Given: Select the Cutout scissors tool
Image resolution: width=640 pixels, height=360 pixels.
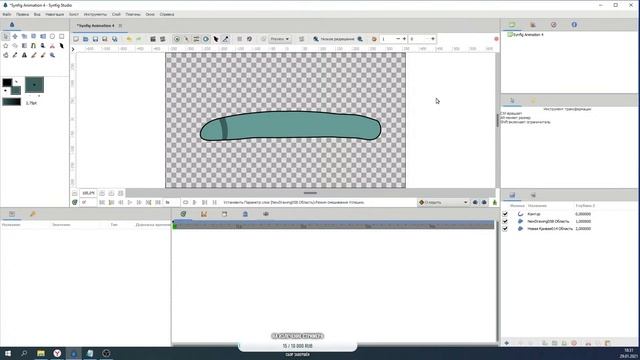Looking at the screenshot, I should [x=52, y=46].
